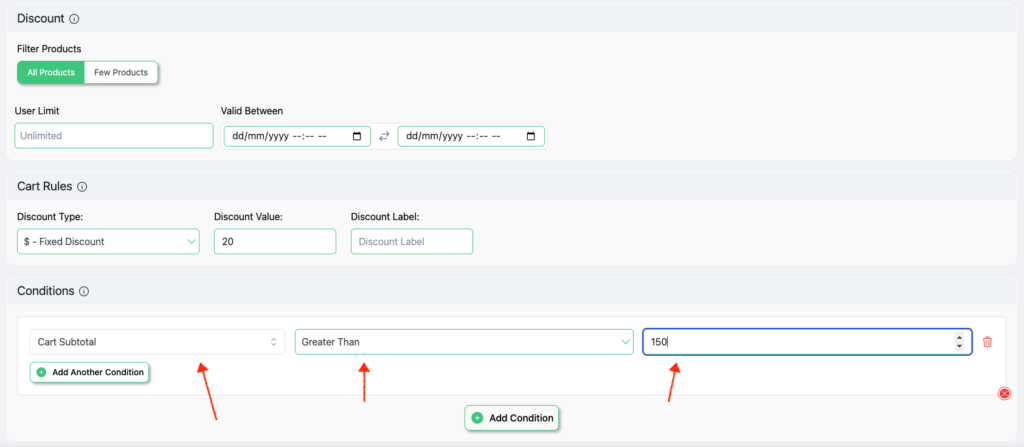Click the info icon next to Conditions

point(84,291)
